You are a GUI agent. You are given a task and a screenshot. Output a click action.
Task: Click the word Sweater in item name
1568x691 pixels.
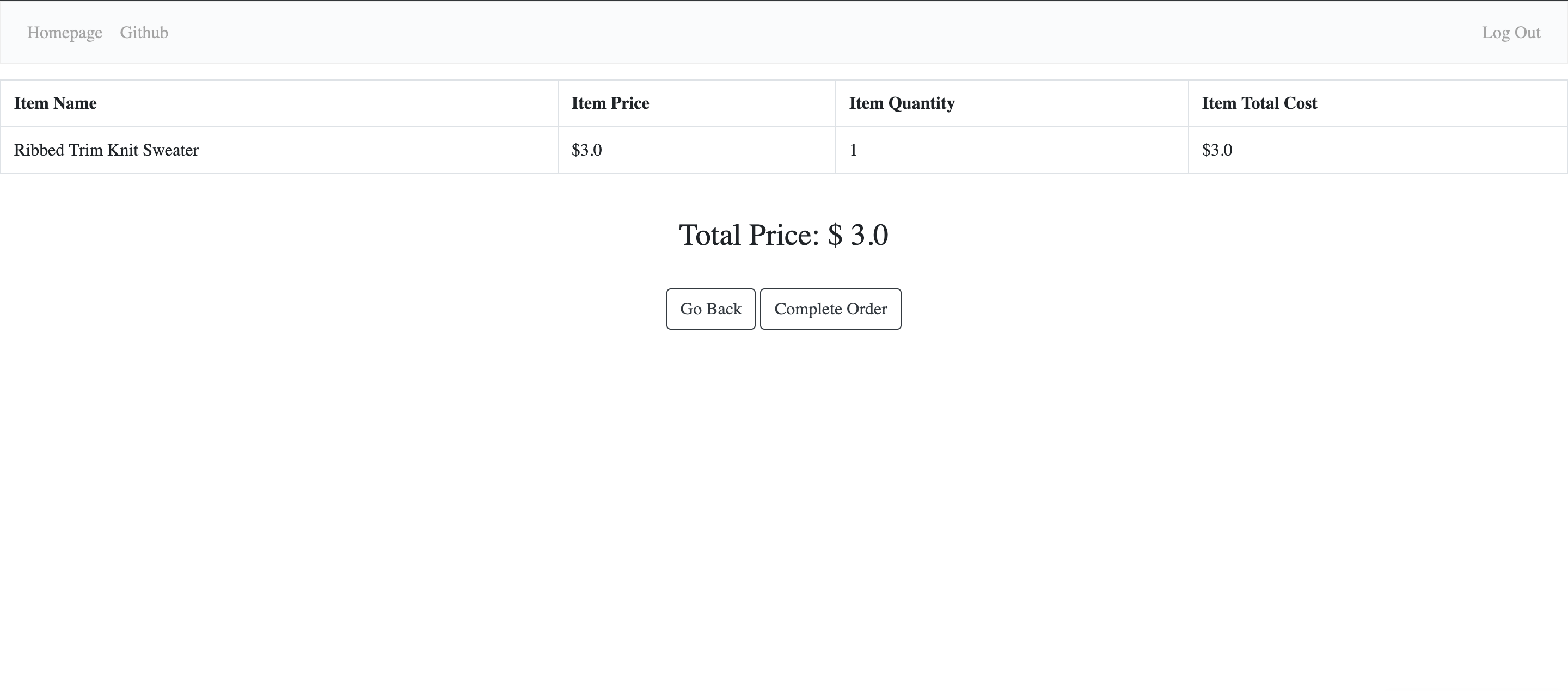point(170,150)
